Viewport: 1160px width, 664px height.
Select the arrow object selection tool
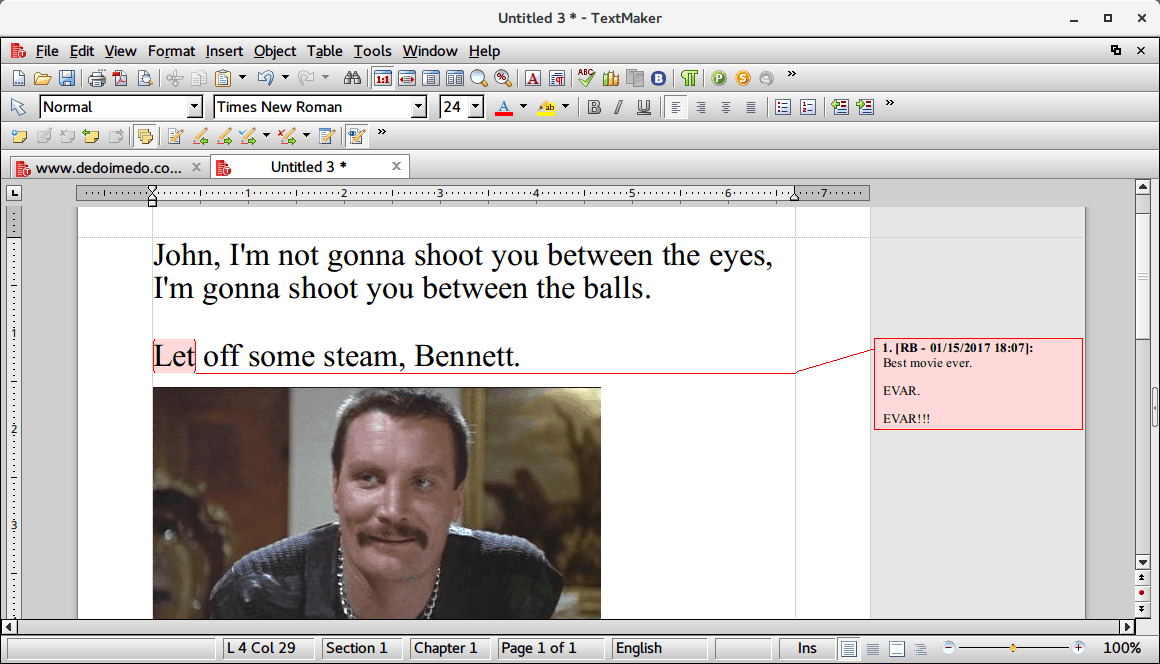[18, 107]
